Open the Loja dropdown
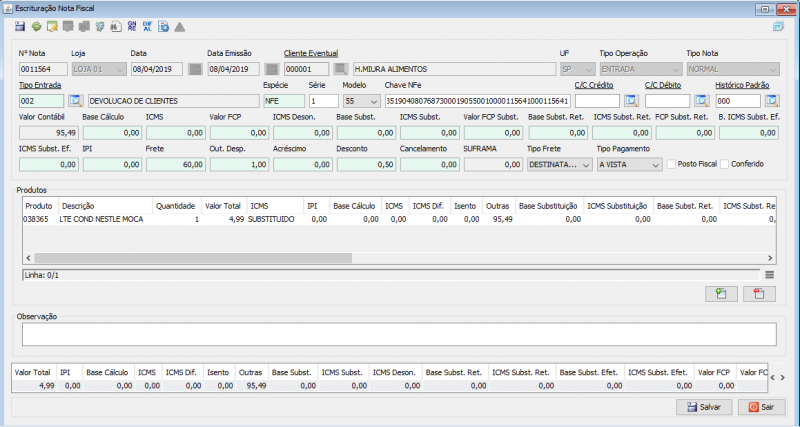The image size is (800, 427). pos(99,69)
